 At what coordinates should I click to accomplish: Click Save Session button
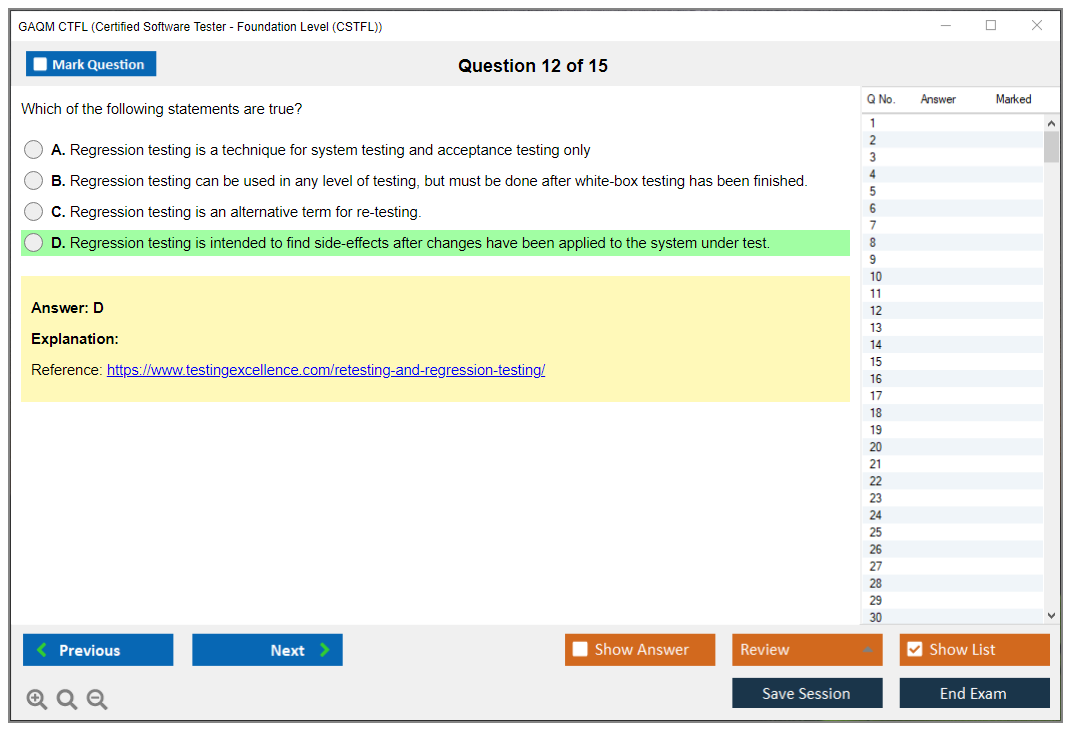pos(806,693)
